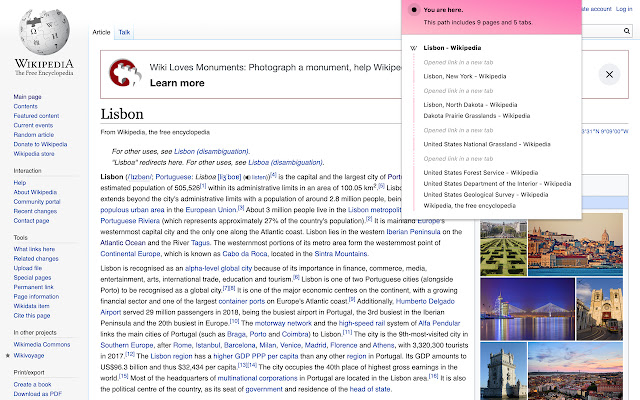Viewport: 640px width, 400px height.
Task: Click the Log in link
Action: point(623,9)
